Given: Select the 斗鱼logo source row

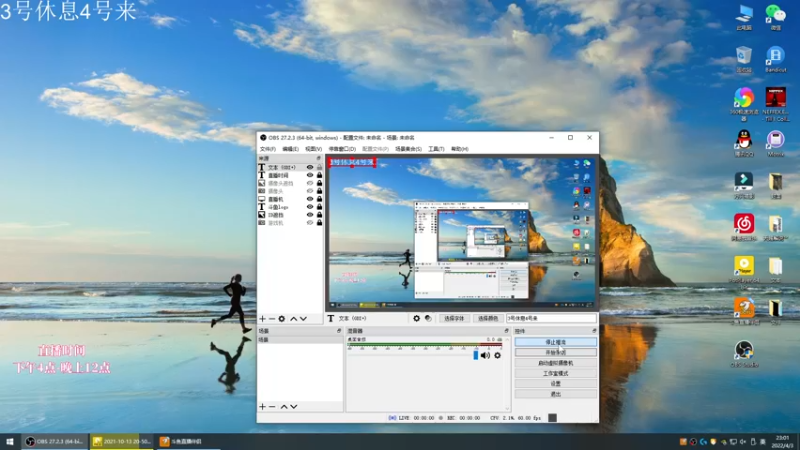Looking at the screenshot, I should [x=290, y=207].
